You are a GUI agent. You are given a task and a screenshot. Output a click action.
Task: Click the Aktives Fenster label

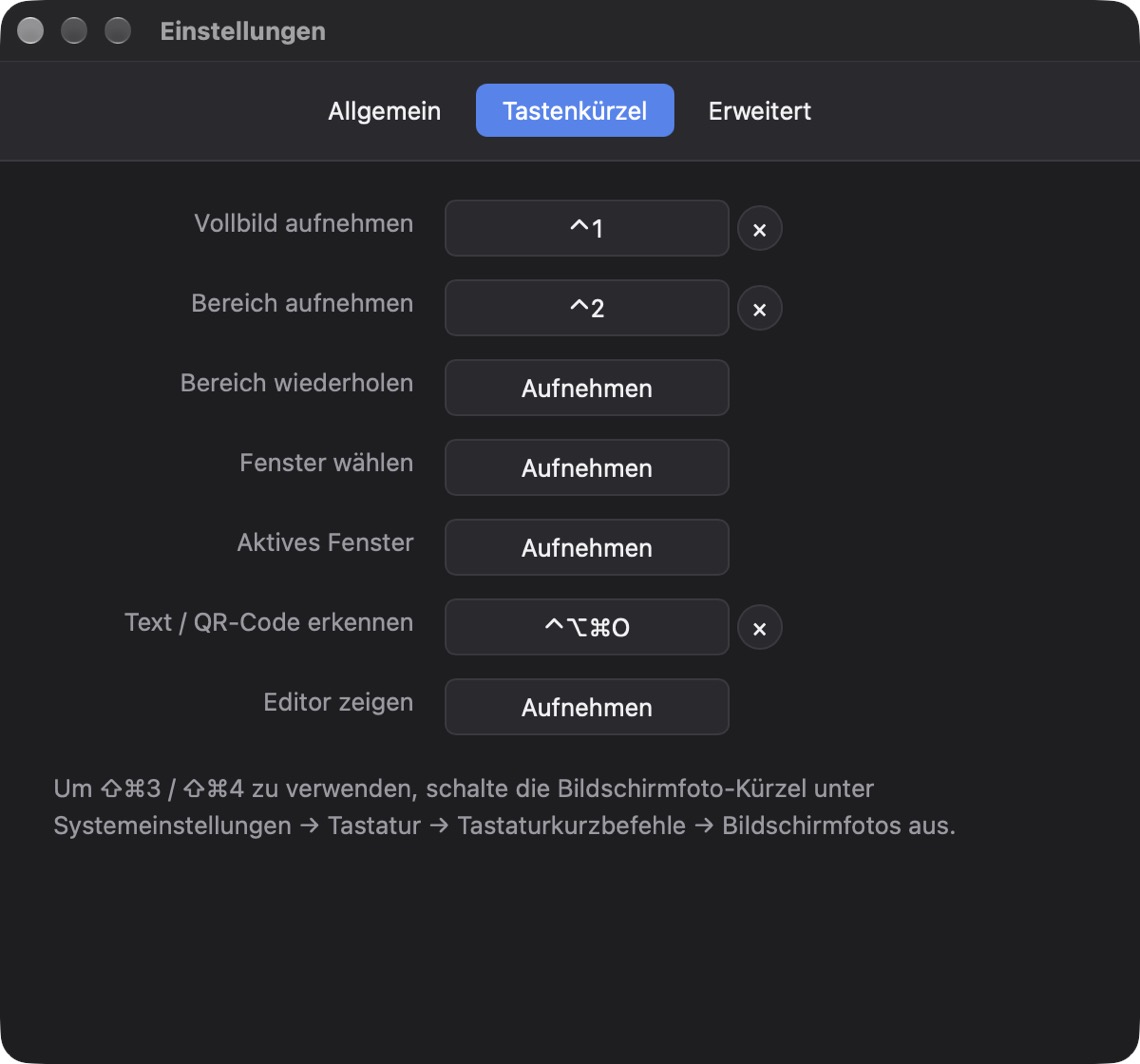[325, 543]
